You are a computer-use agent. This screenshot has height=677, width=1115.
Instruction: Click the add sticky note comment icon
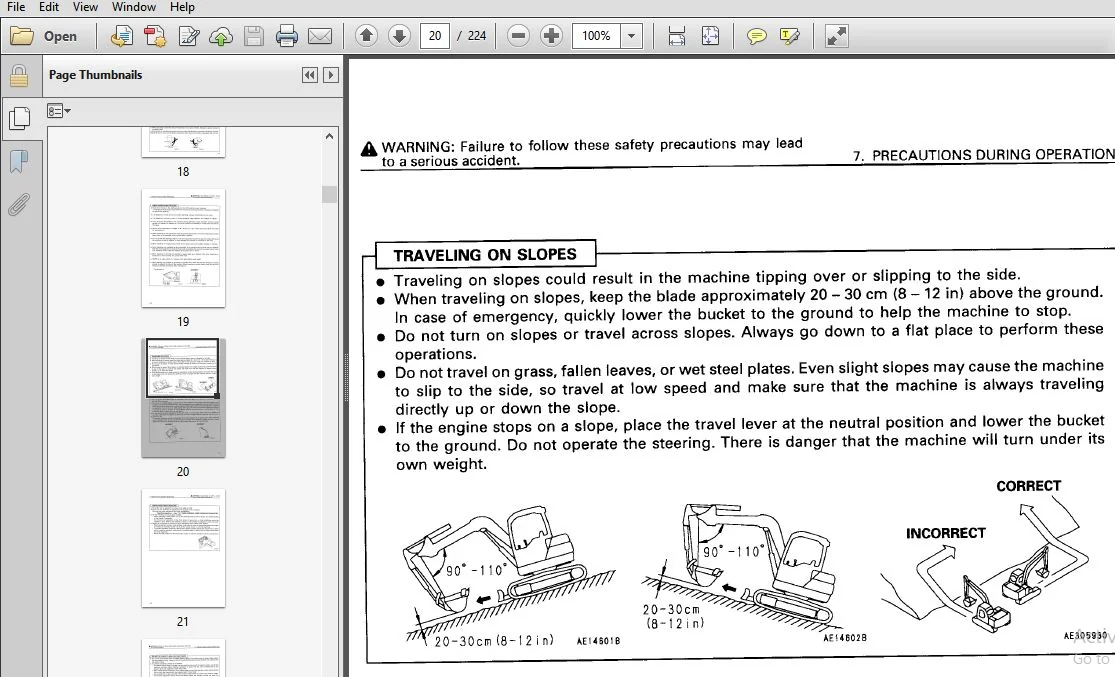(x=757, y=36)
